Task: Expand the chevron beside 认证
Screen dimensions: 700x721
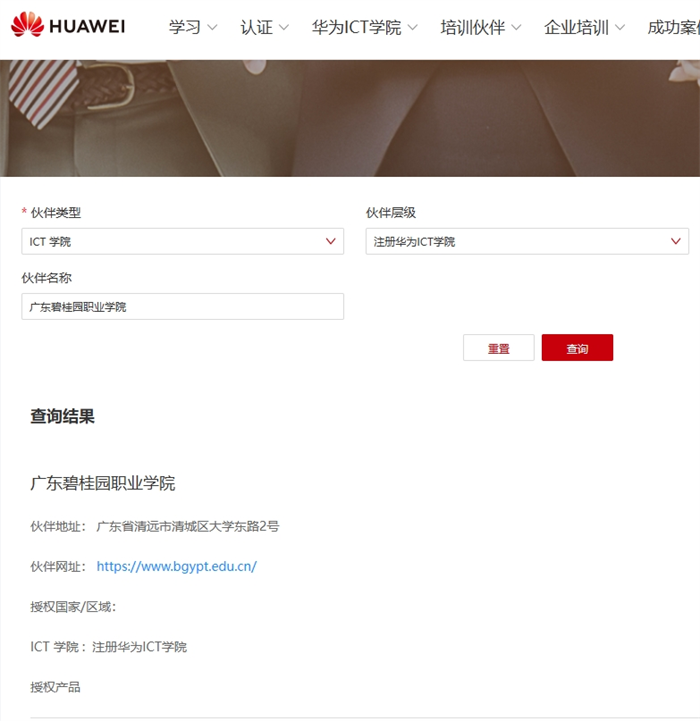Action: [284, 28]
